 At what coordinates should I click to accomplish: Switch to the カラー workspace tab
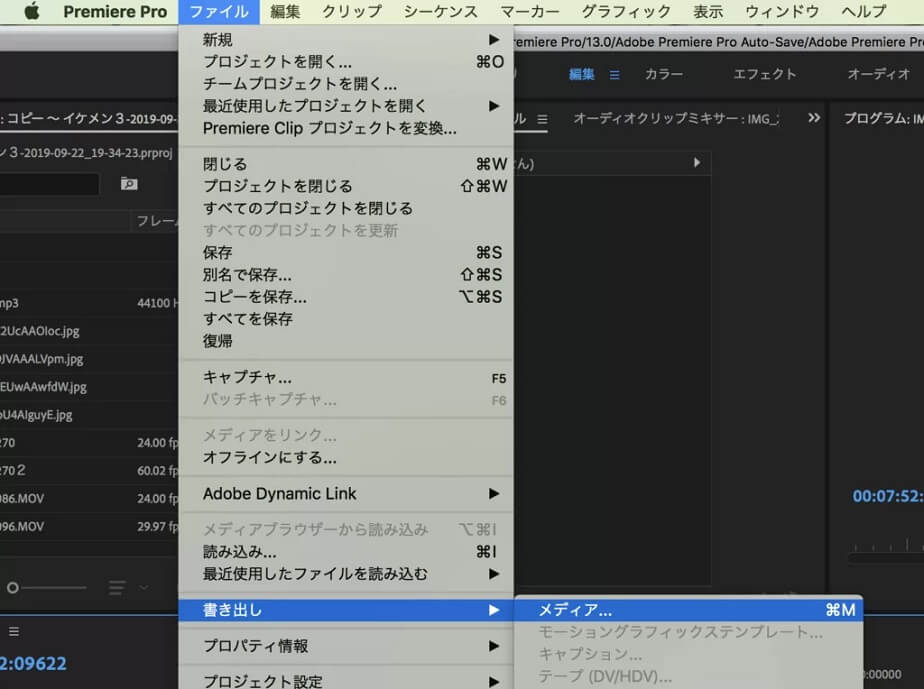click(664, 74)
